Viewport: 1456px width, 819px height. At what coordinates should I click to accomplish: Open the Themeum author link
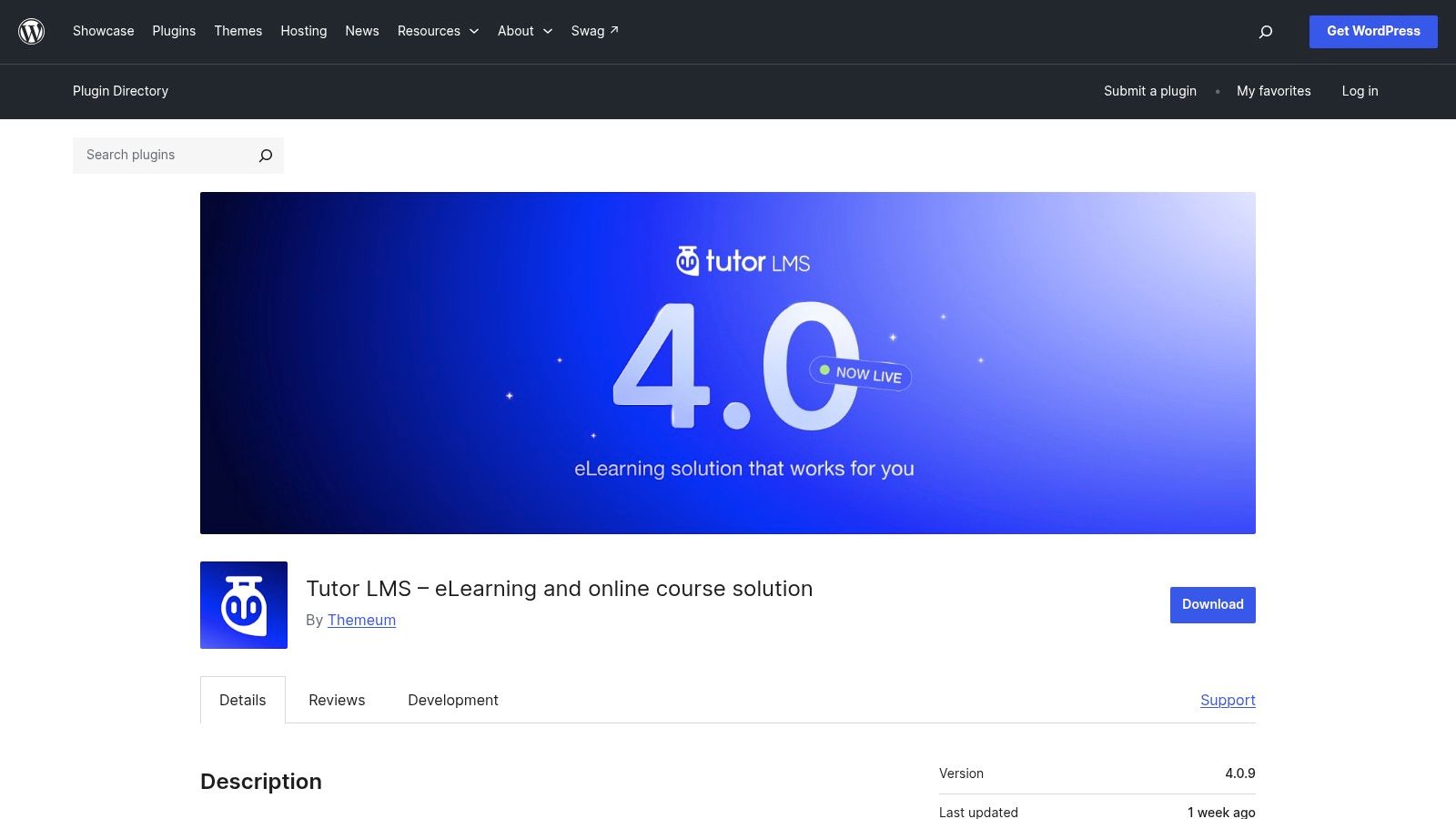click(x=361, y=620)
